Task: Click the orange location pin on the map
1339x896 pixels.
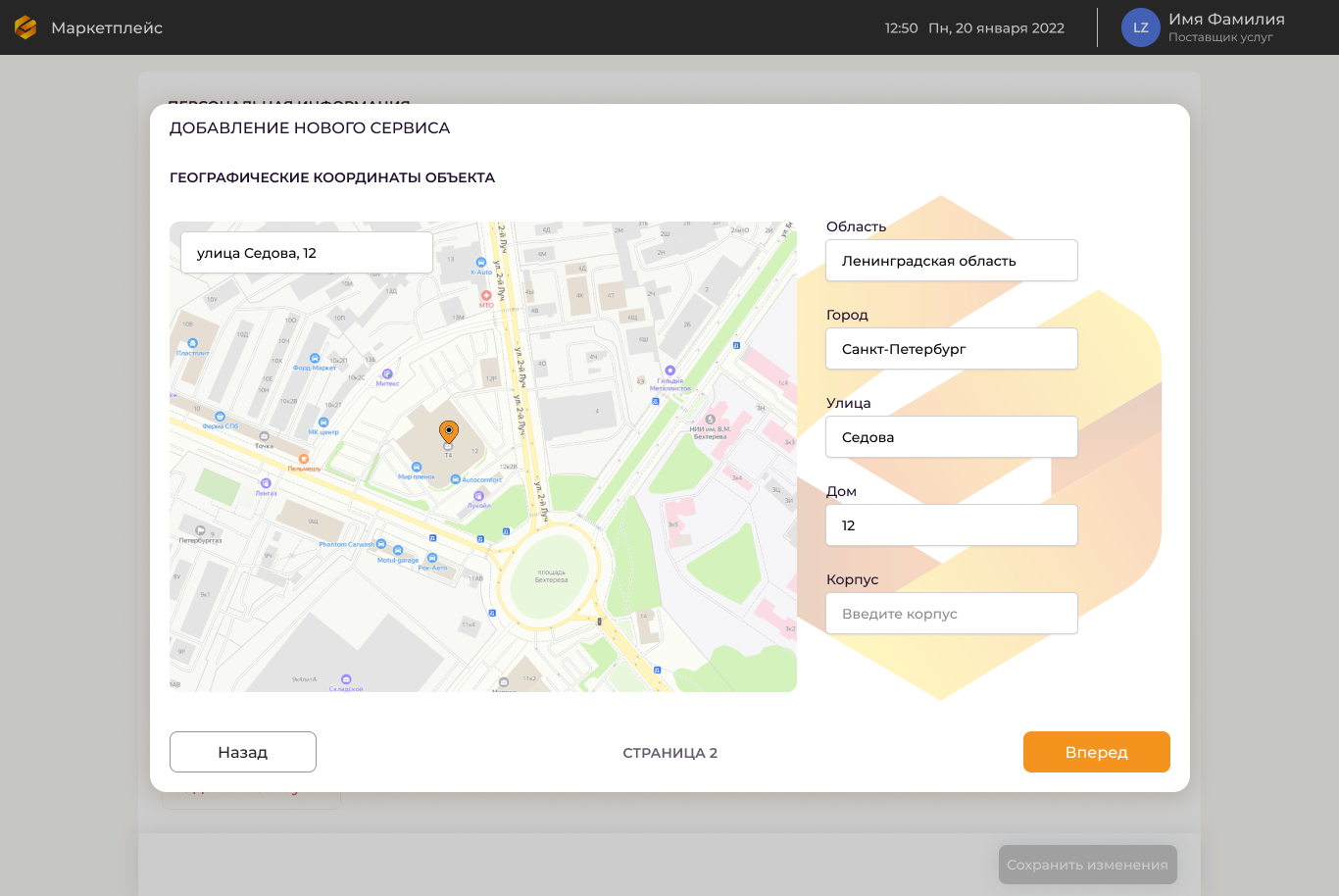Action: (449, 431)
